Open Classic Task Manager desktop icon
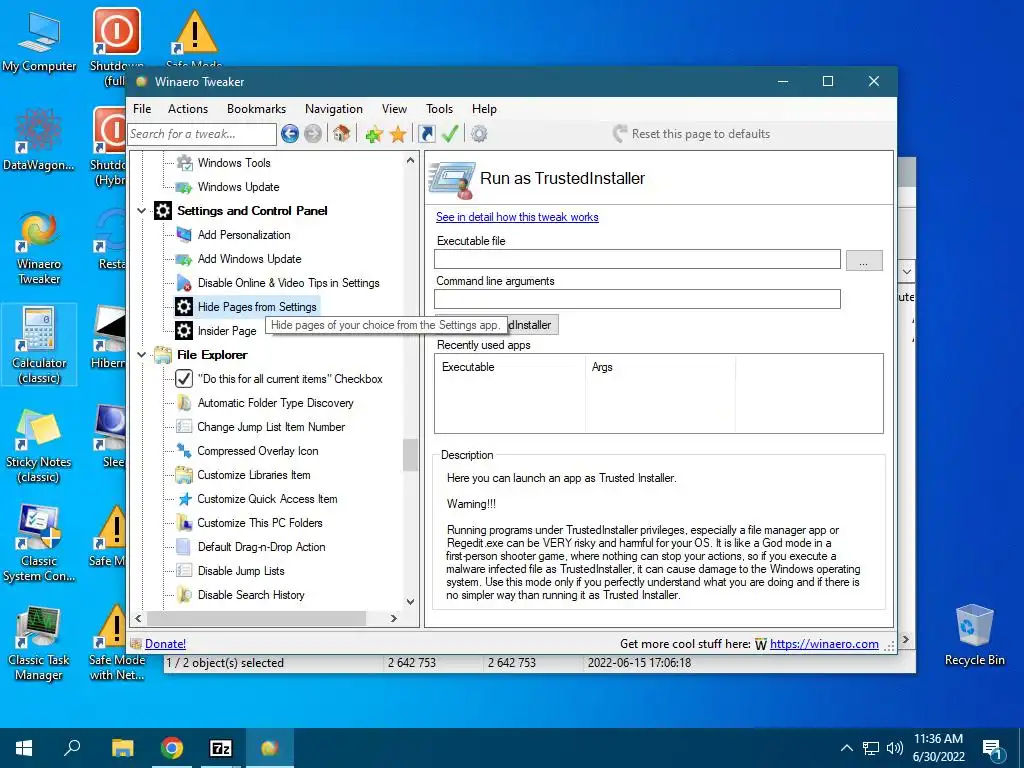 pos(39,643)
